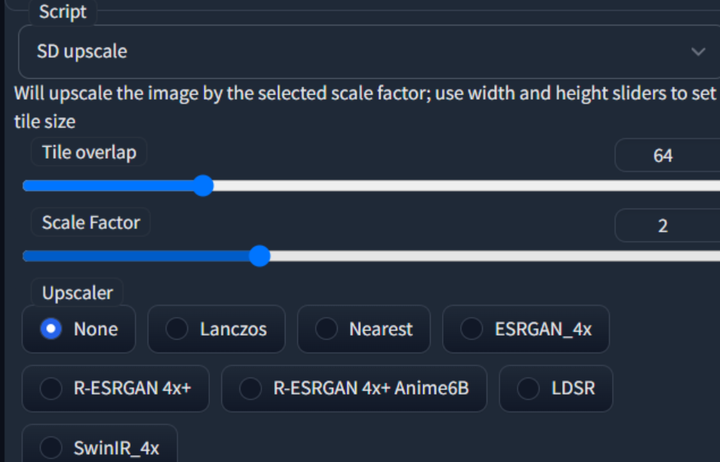Select the R-ESRGAN 4x+ radio button
The height and width of the screenshot is (462, 720).
tap(51, 388)
